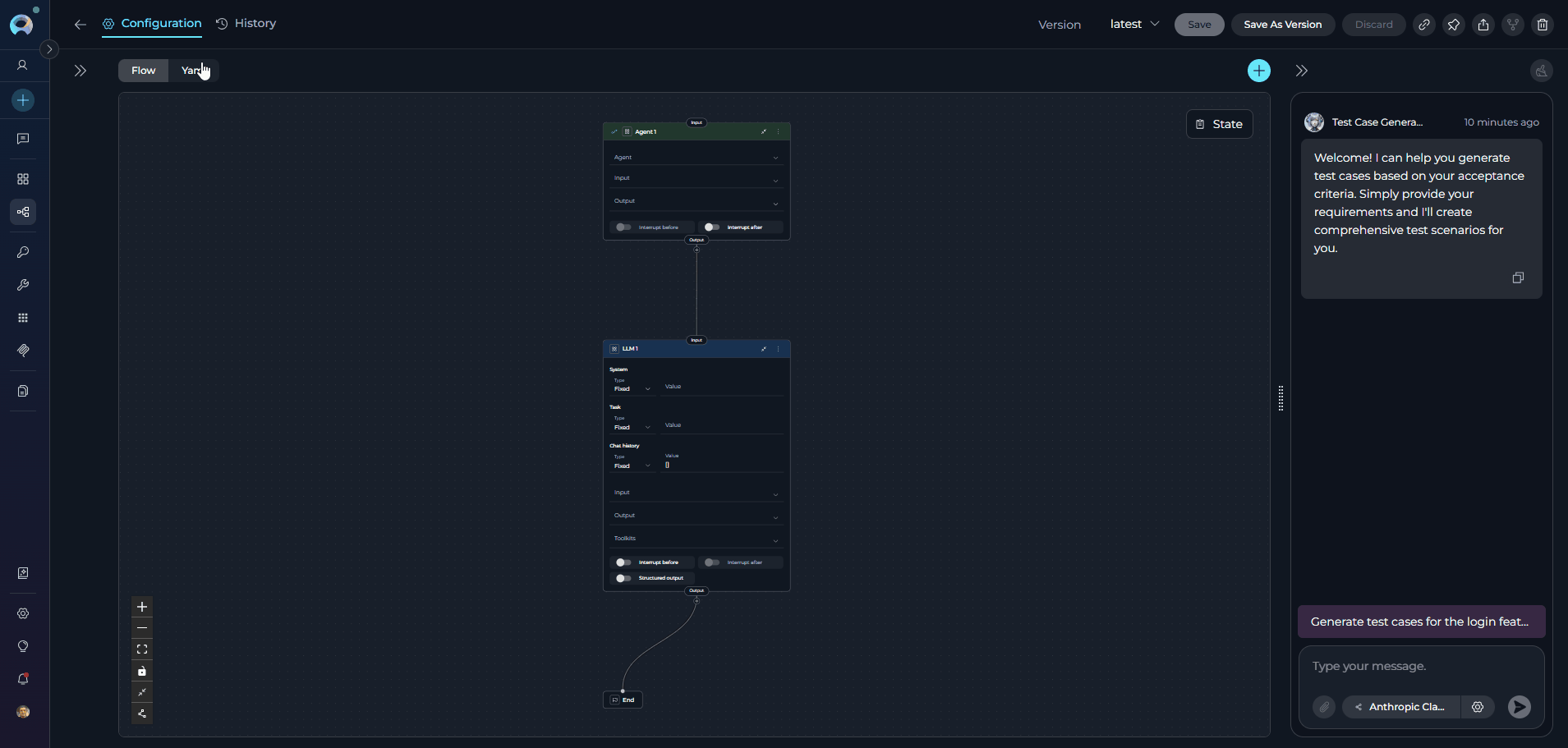Fit the flow to view
Screen dimensions: 1568x748
142,649
